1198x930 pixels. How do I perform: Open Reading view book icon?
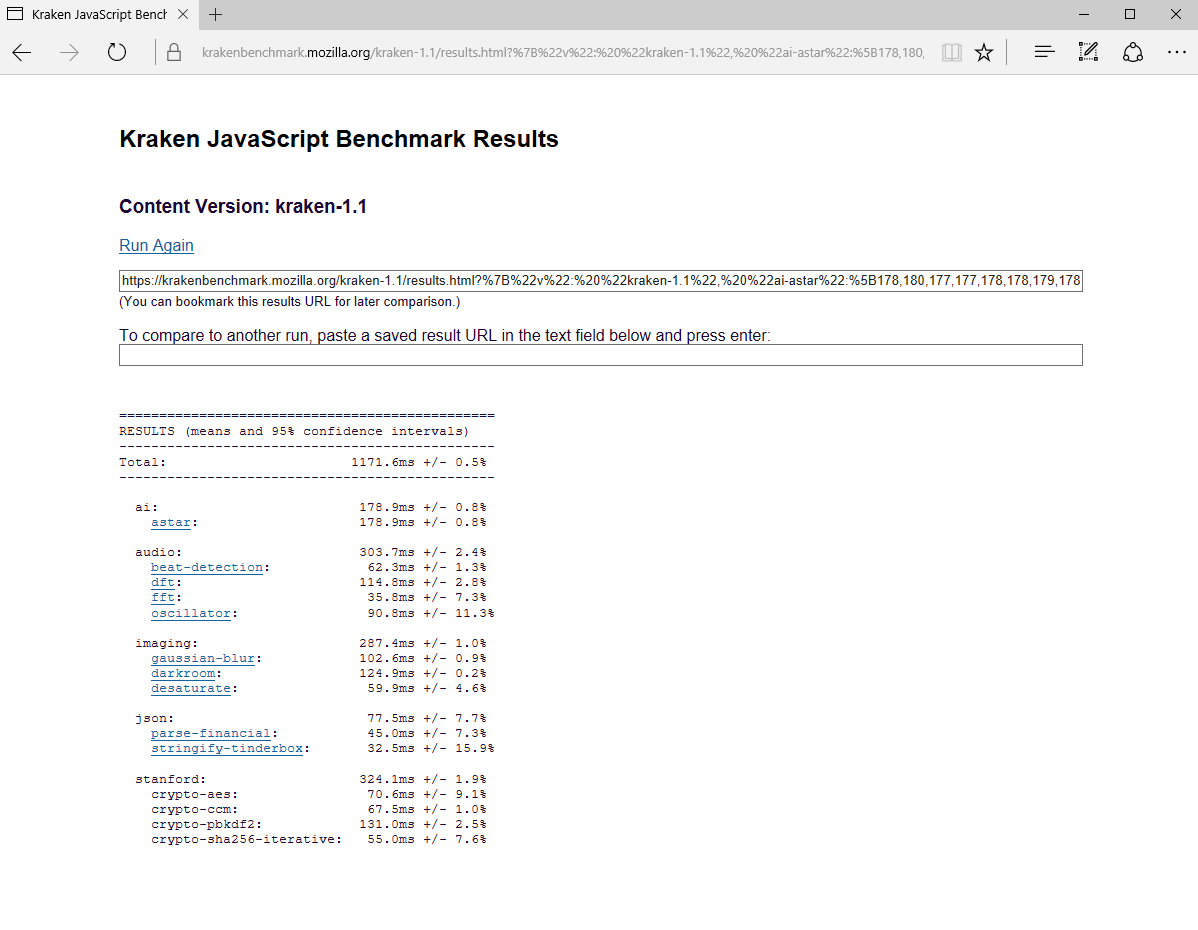point(951,52)
